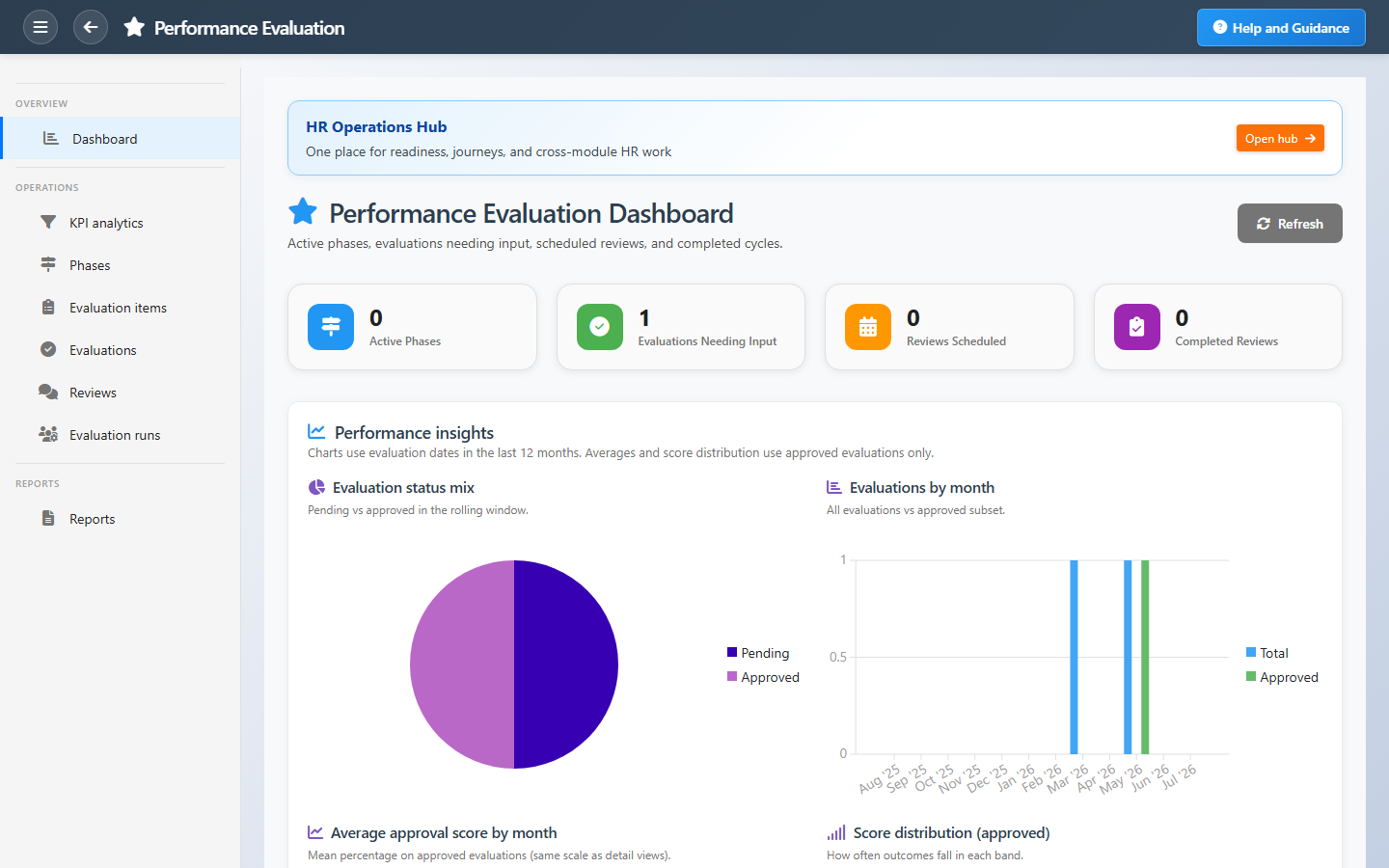The image size is (1389, 868).
Task: Click the Reviews chat bubbles icon
Action: (48, 392)
